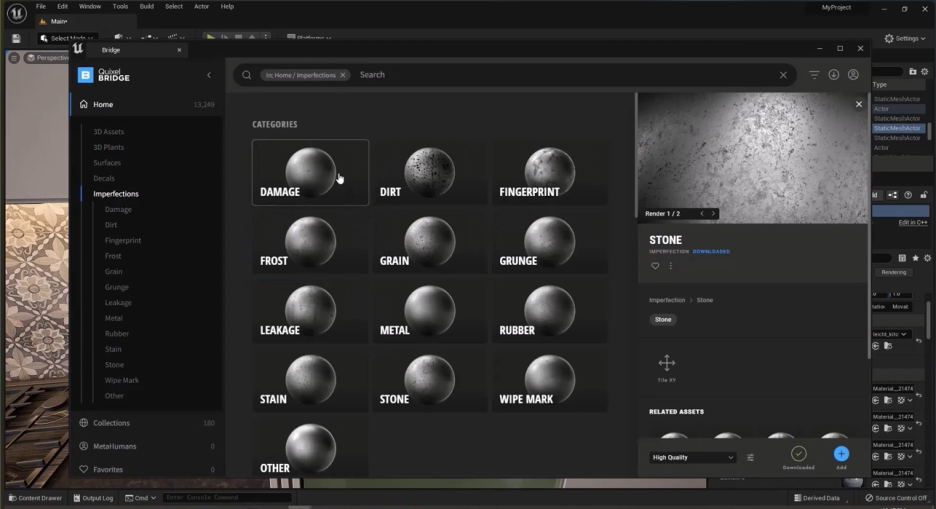The image size is (936, 509).
Task: Open the Settings dropdown in Unreal Editor
Action: point(905,38)
